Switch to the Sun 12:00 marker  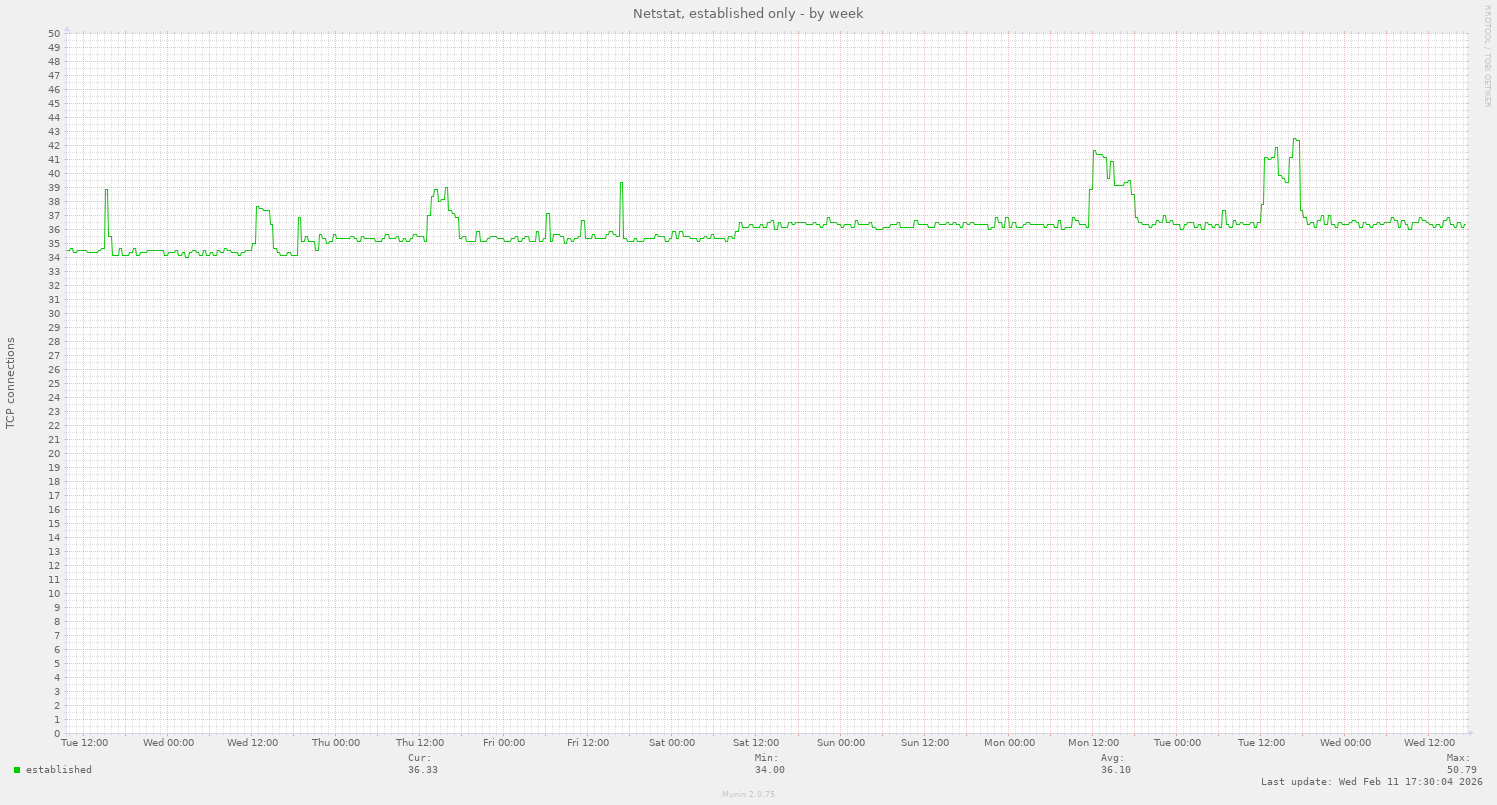tap(924, 743)
